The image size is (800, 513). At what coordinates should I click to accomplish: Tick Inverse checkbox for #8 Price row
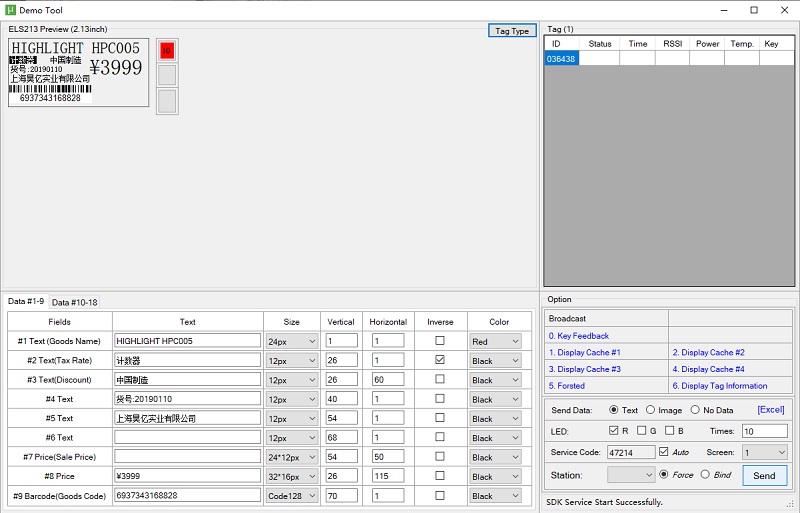tap(440, 476)
